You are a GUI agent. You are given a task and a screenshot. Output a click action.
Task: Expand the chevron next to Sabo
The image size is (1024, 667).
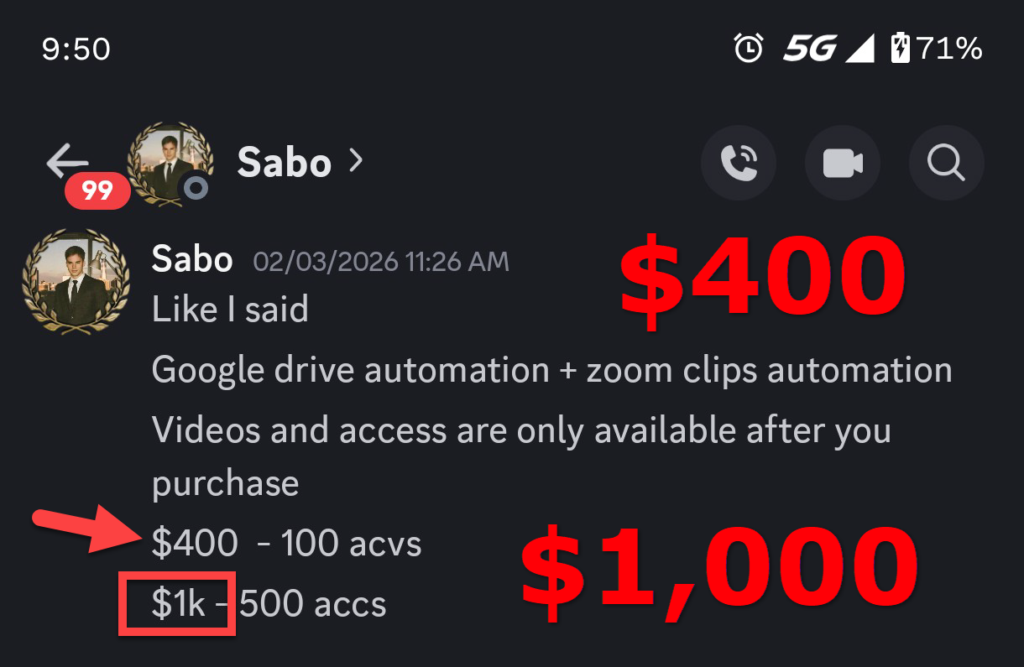pos(355,161)
